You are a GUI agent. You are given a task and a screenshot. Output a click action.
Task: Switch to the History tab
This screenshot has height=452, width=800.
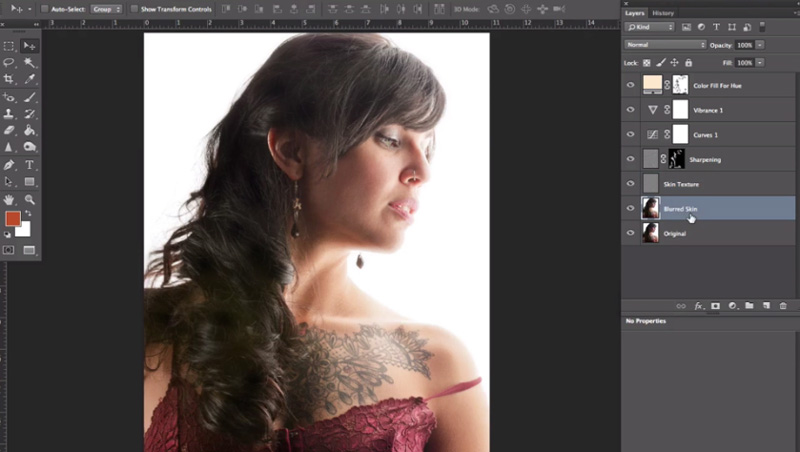[663, 13]
